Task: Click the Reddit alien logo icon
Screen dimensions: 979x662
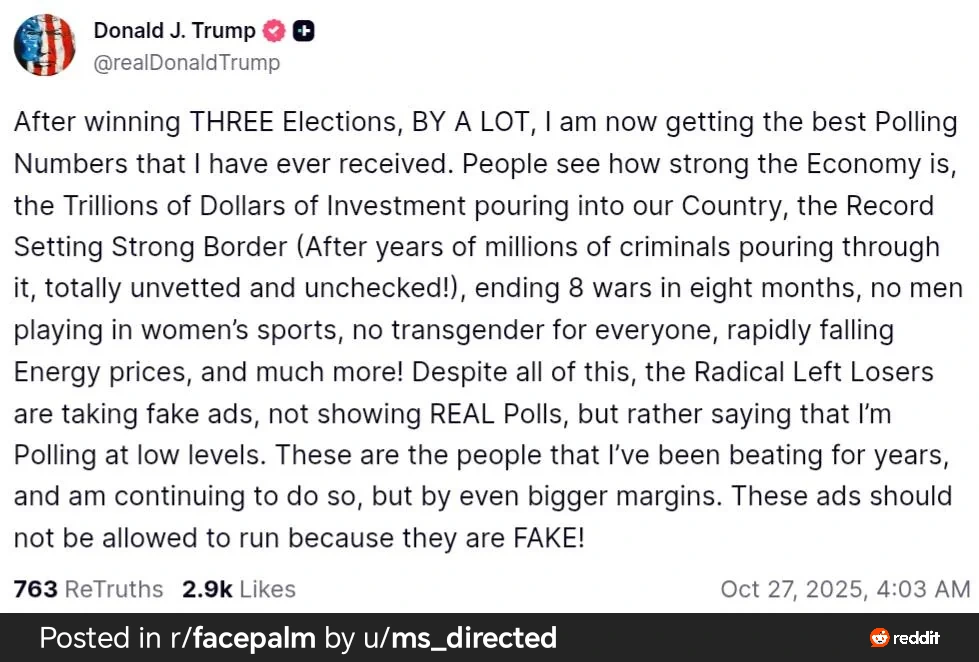Action: pos(879,638)
